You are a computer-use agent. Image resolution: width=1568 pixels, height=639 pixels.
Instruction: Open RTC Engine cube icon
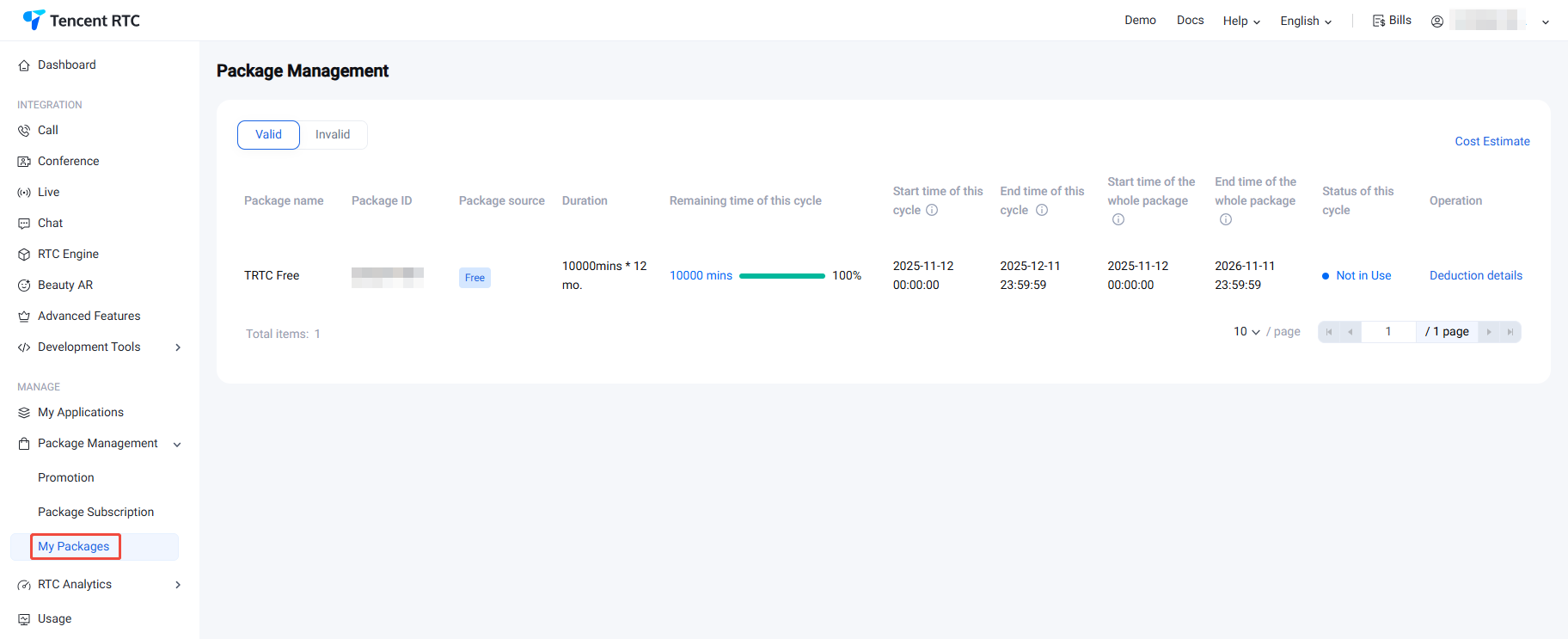pyautogui.click(x=24, y=255)
